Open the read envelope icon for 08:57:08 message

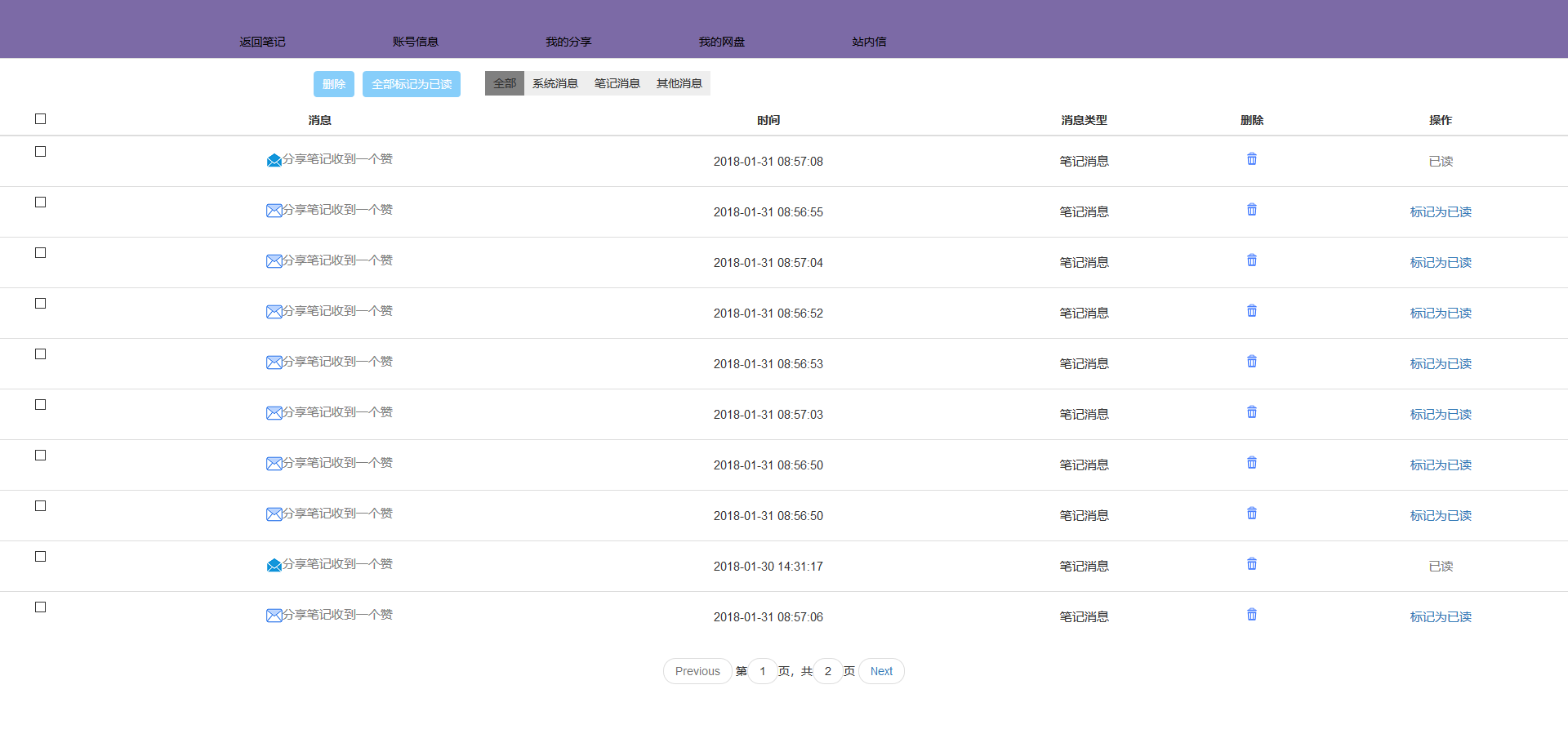click(274, 160)
